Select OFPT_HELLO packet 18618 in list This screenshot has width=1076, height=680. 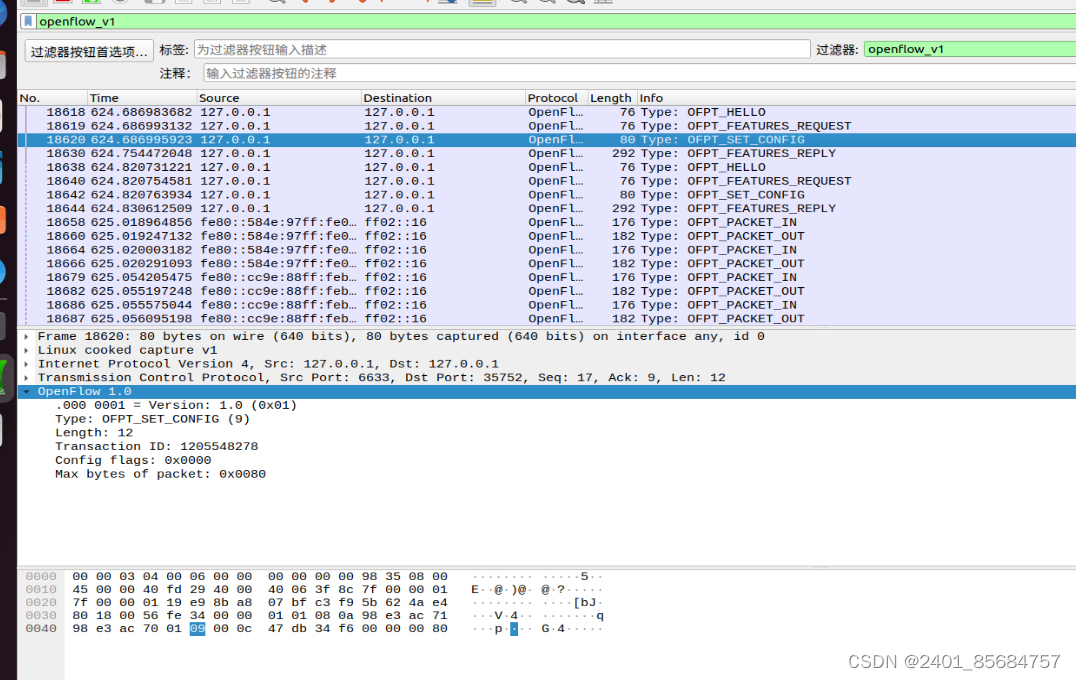(x=300, y=112)
